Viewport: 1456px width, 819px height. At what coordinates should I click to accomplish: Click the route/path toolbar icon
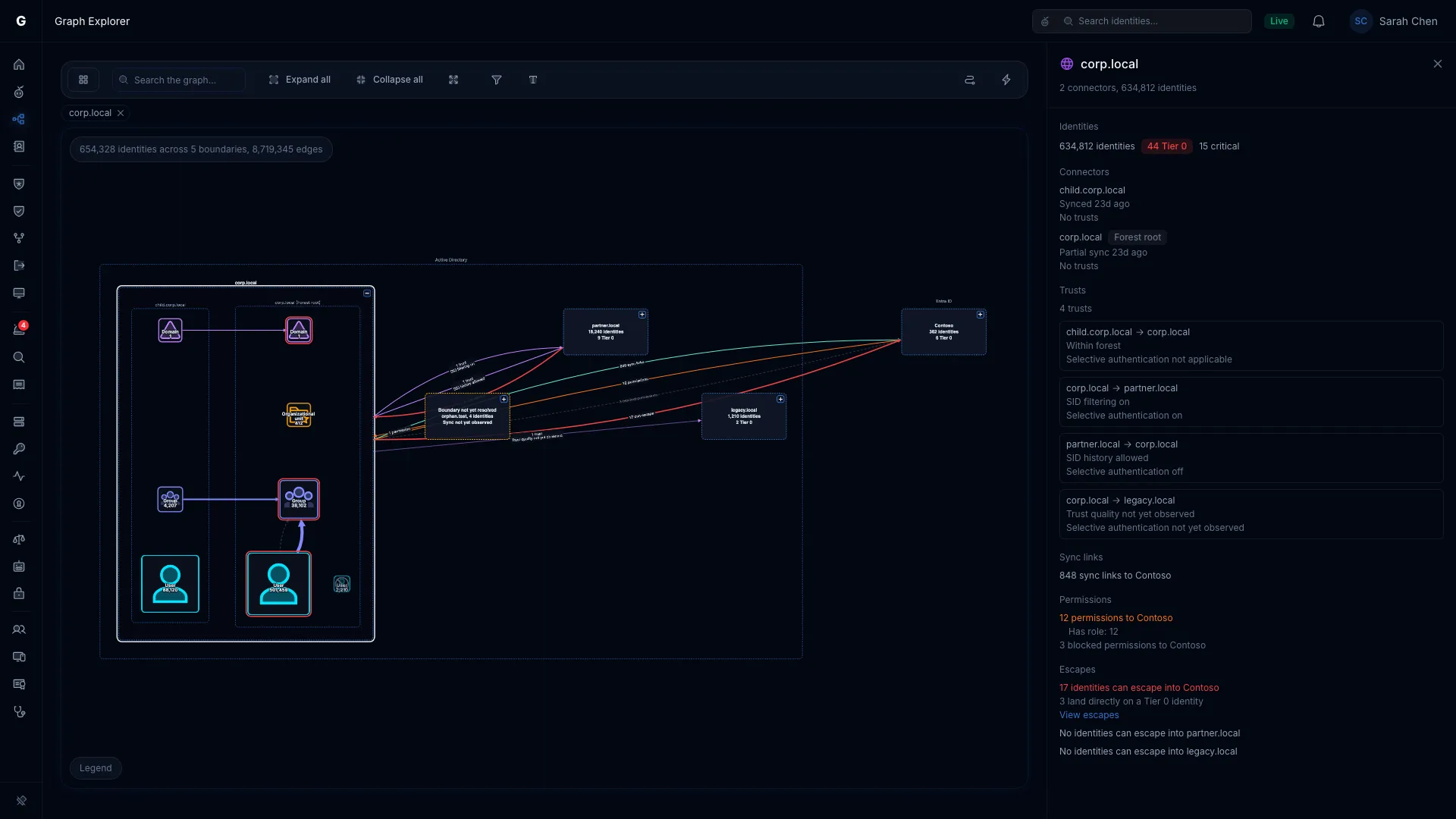(969, 80)
